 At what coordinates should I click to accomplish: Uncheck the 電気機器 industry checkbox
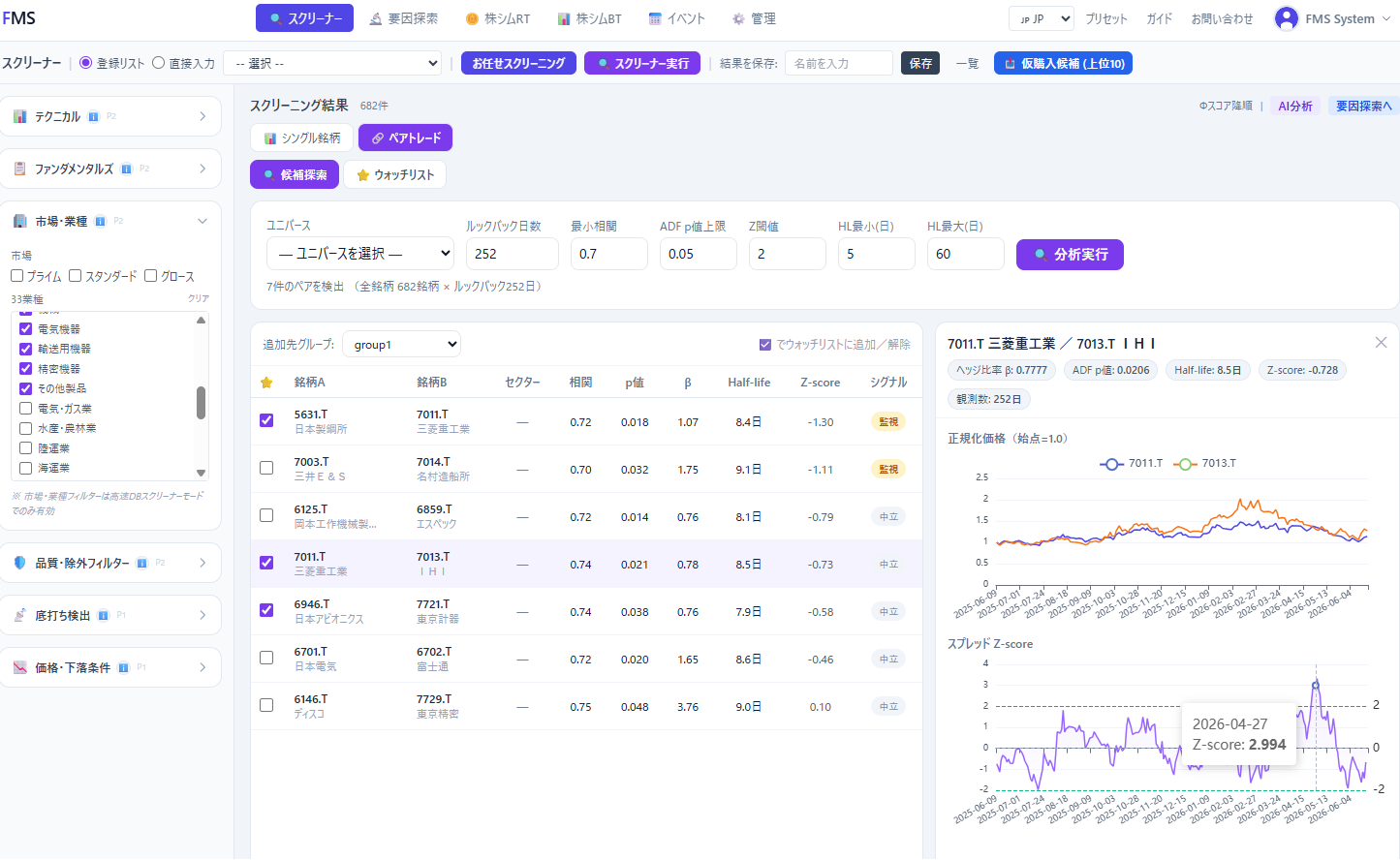point(26,329)
